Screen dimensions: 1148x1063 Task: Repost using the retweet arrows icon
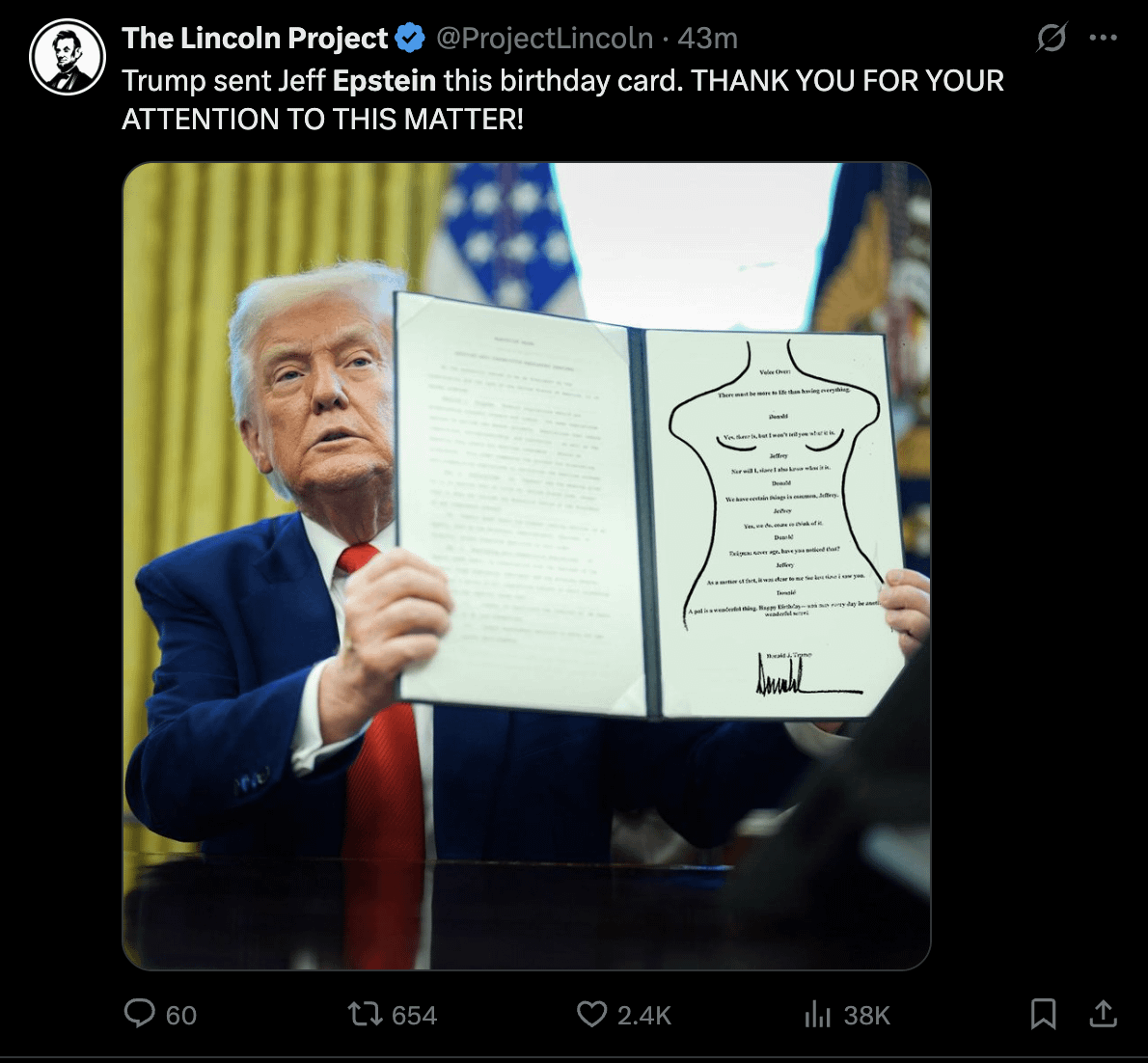coord(365,1014)
